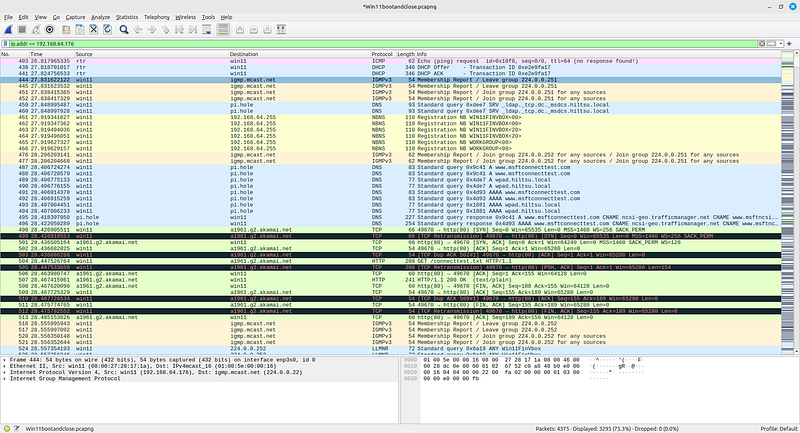Open the Wireless menu

pos(186,17)
